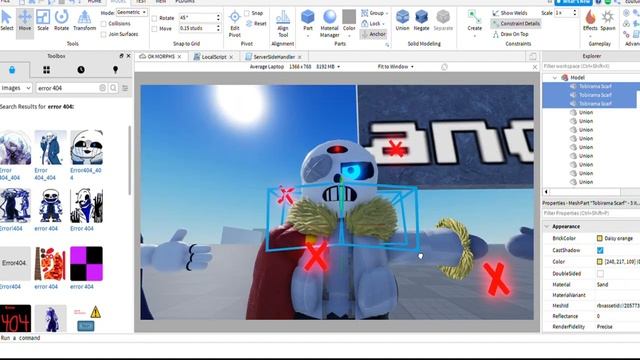The width and height of the screenshot is (640, 360).
Task: Open the Material Manager
Action: 329,24
